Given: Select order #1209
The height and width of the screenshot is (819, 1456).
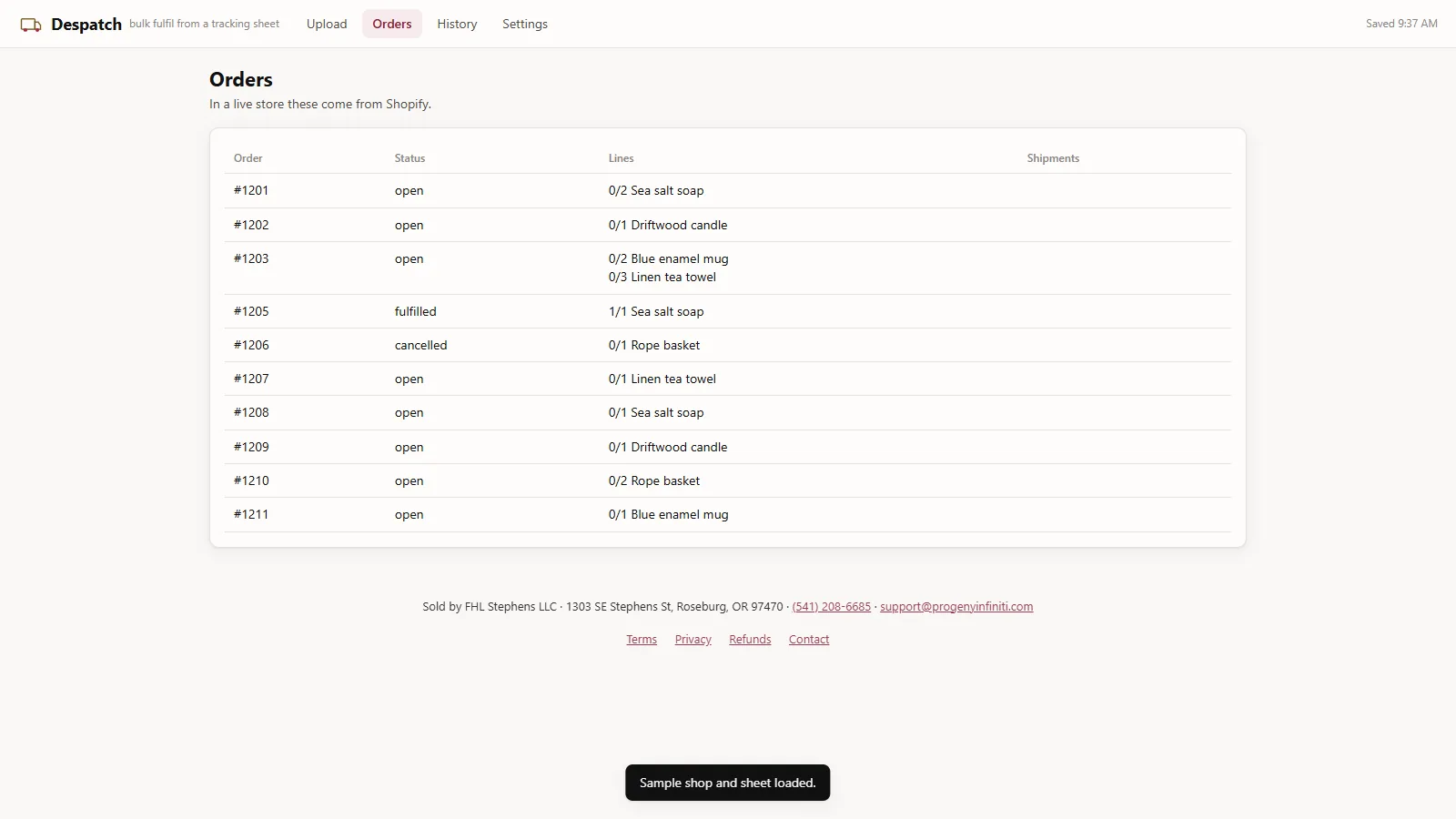Looking at the screenshot, I should coord(251,447).
